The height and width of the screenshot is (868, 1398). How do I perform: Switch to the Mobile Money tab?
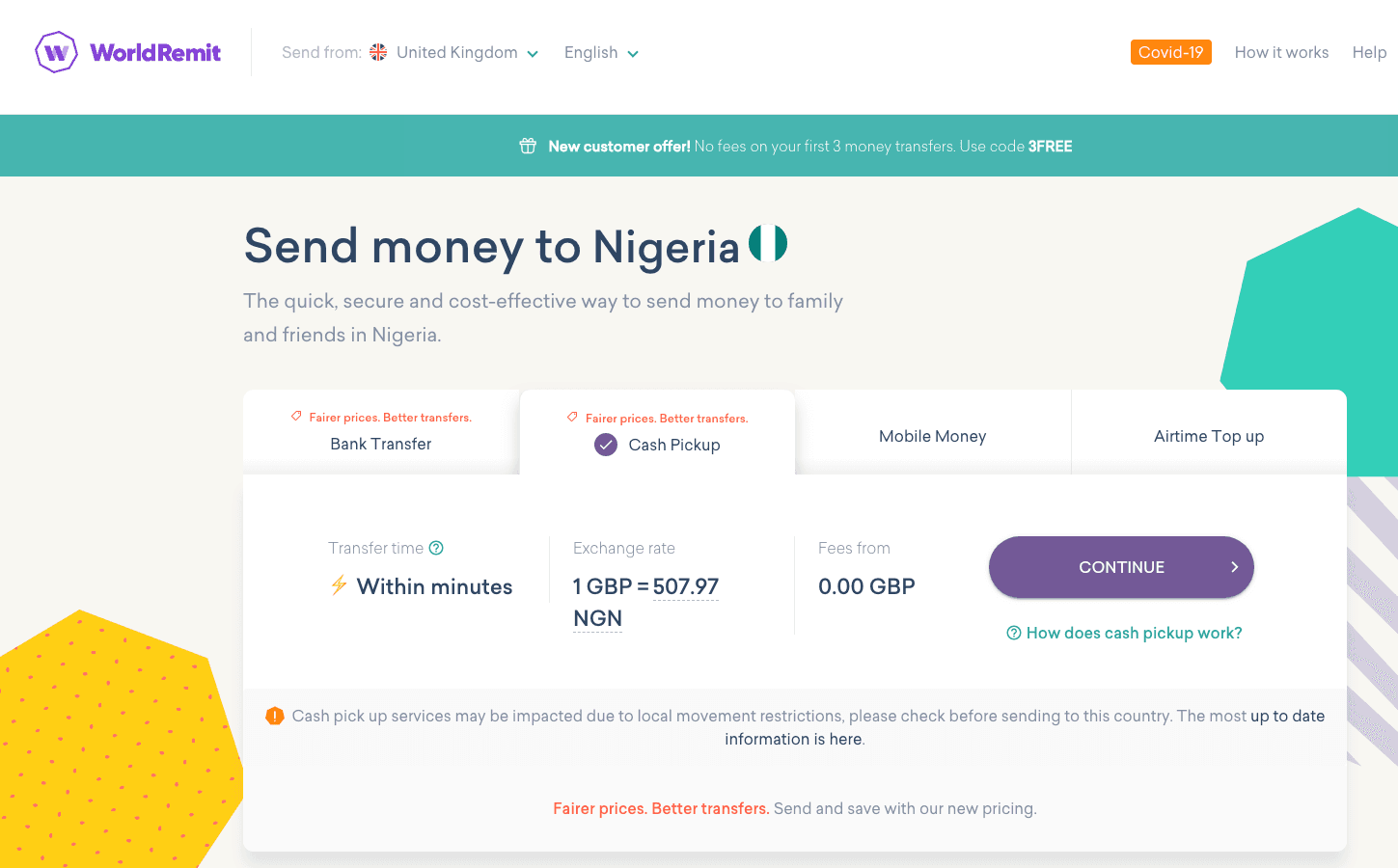point(932,436)
